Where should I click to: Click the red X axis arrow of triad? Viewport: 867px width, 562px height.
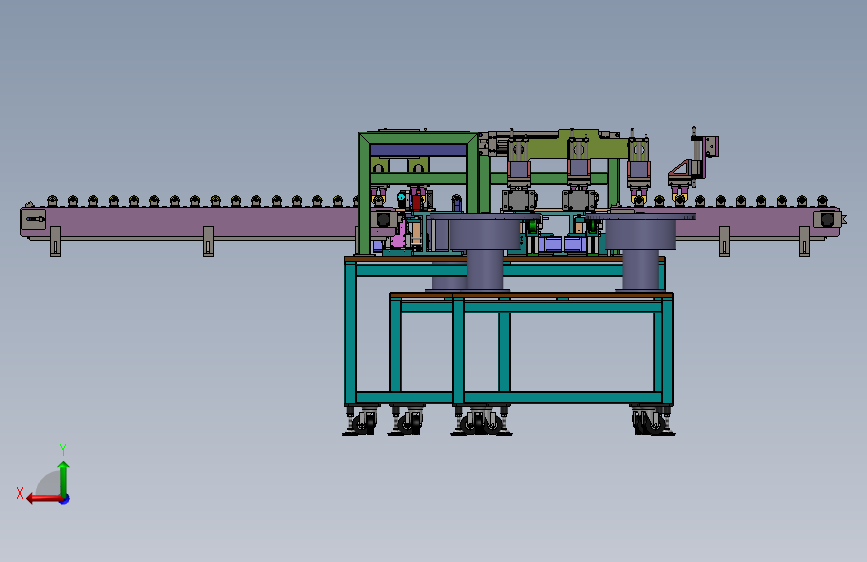[x=44, y=499]
